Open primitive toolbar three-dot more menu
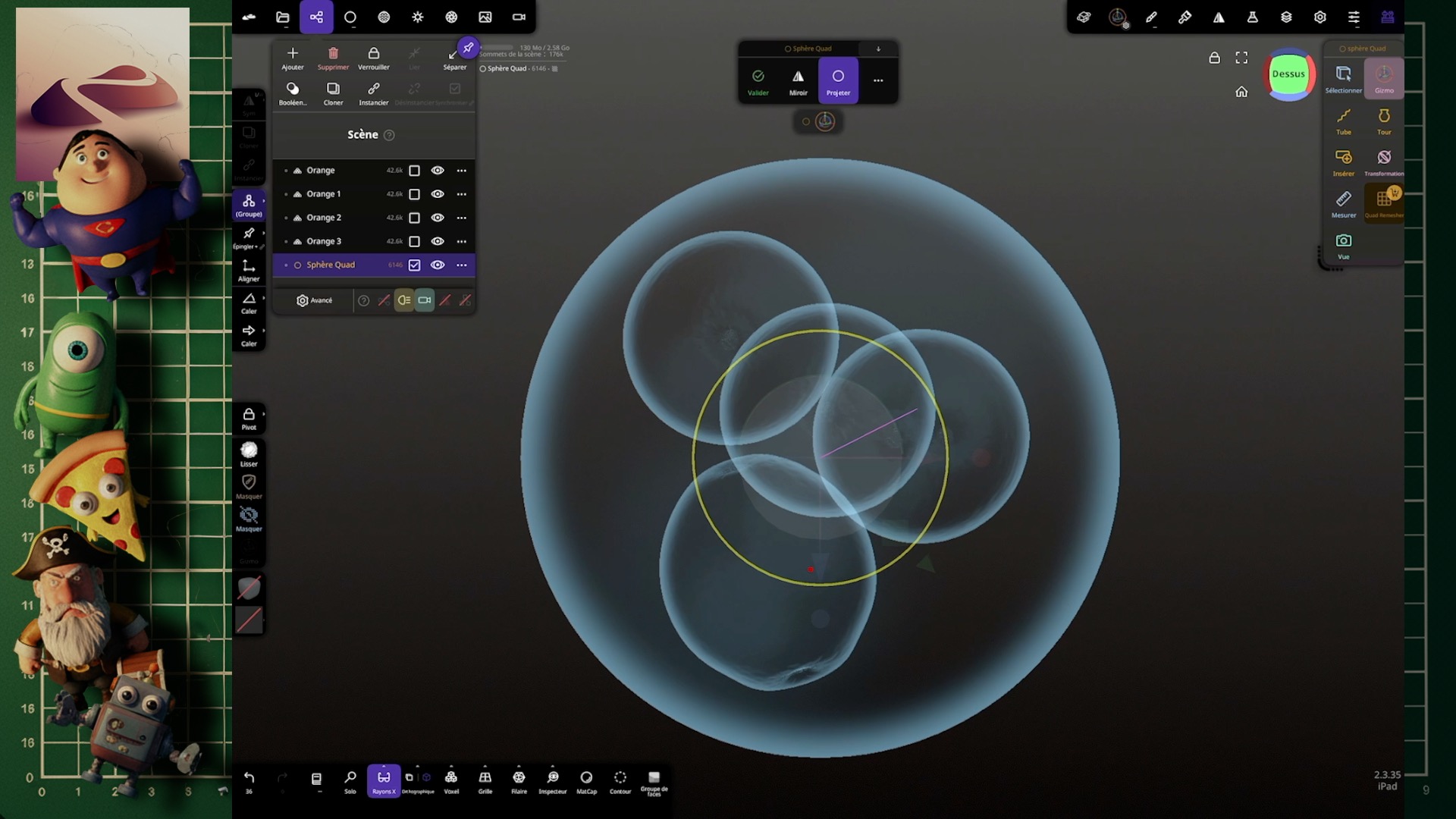Viewport: 1456px width, 819px height. coord(877,80)
